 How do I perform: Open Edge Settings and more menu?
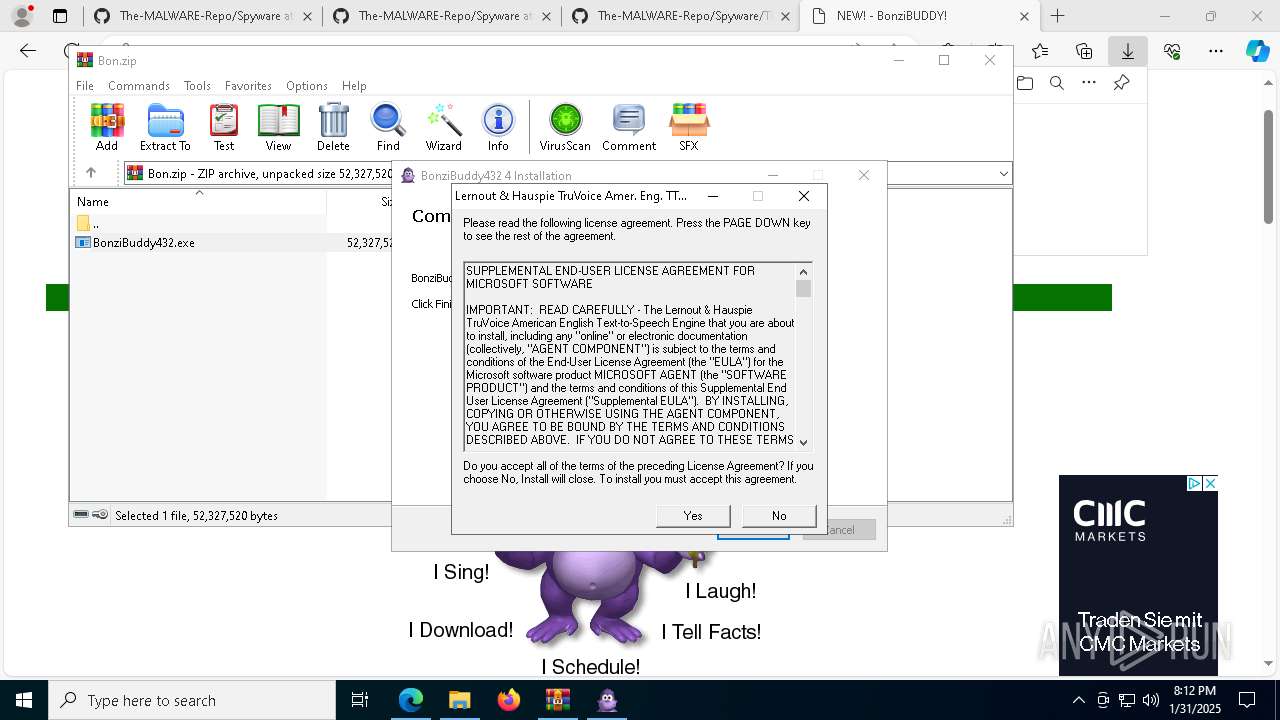(x=1216, y=51)
